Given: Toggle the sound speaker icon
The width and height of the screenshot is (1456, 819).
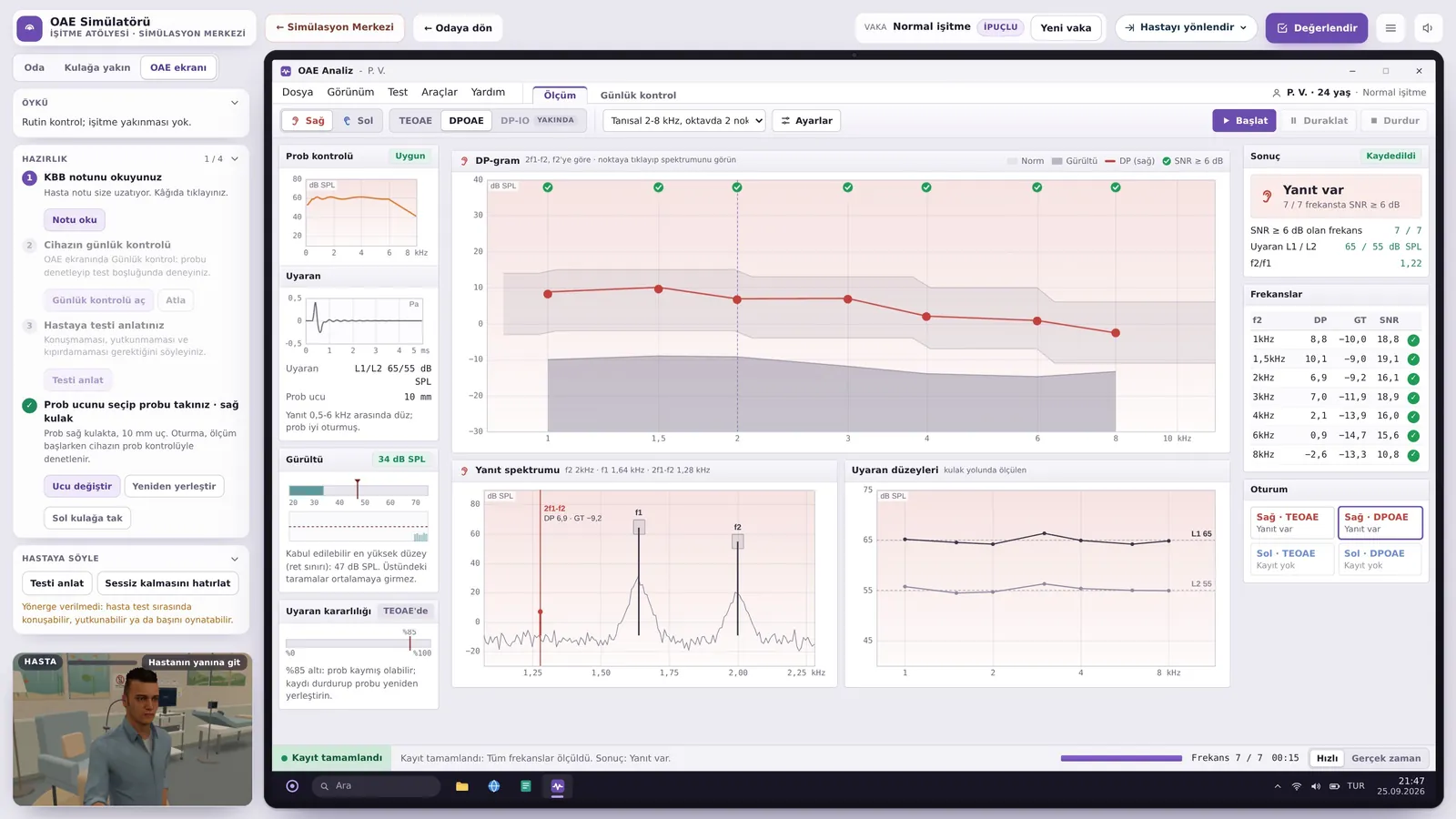Looking at the screenshot, I should pyautogui.click(x=1428, y=28).
